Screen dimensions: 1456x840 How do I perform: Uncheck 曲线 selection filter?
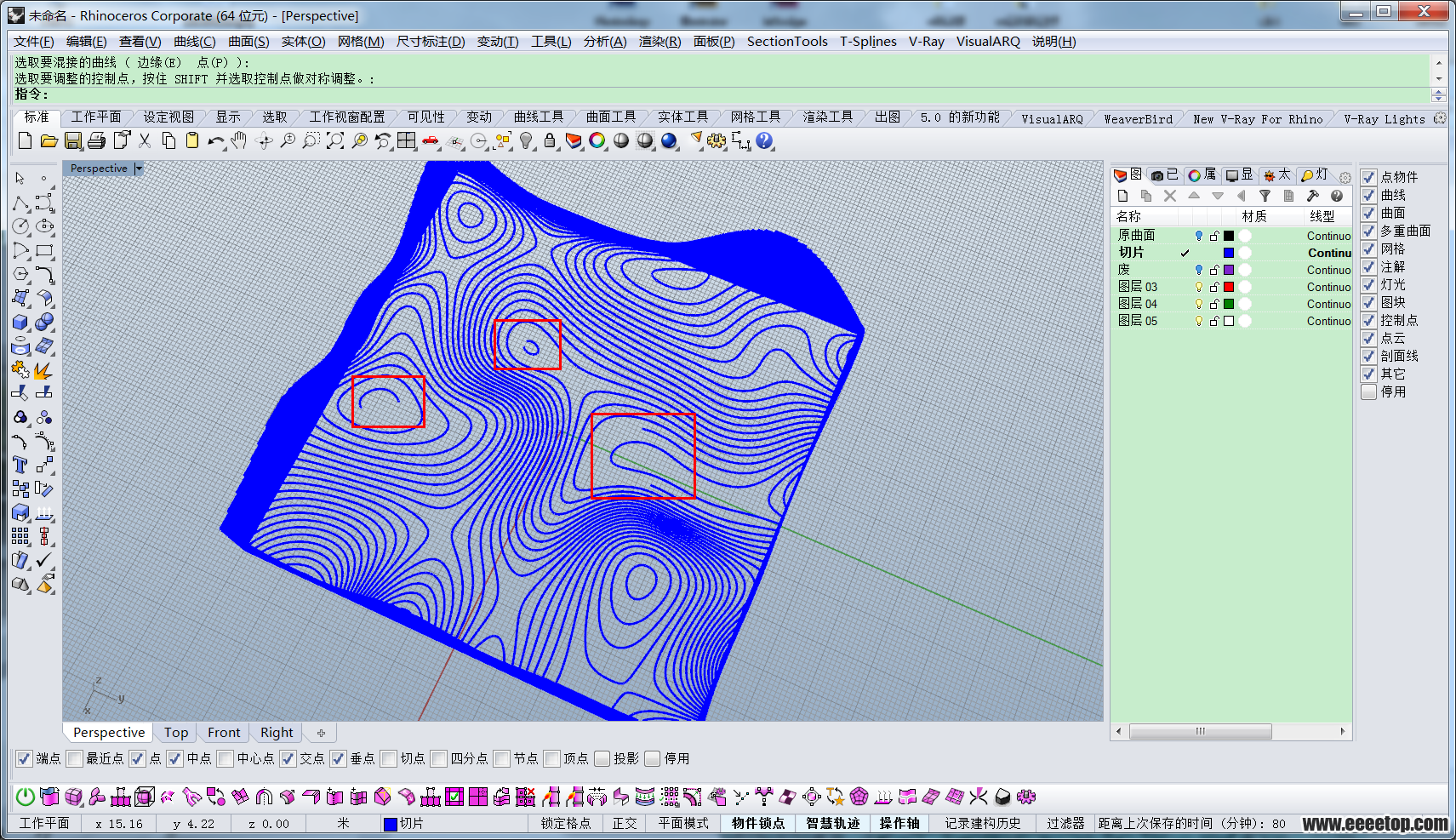(1368, 195)
